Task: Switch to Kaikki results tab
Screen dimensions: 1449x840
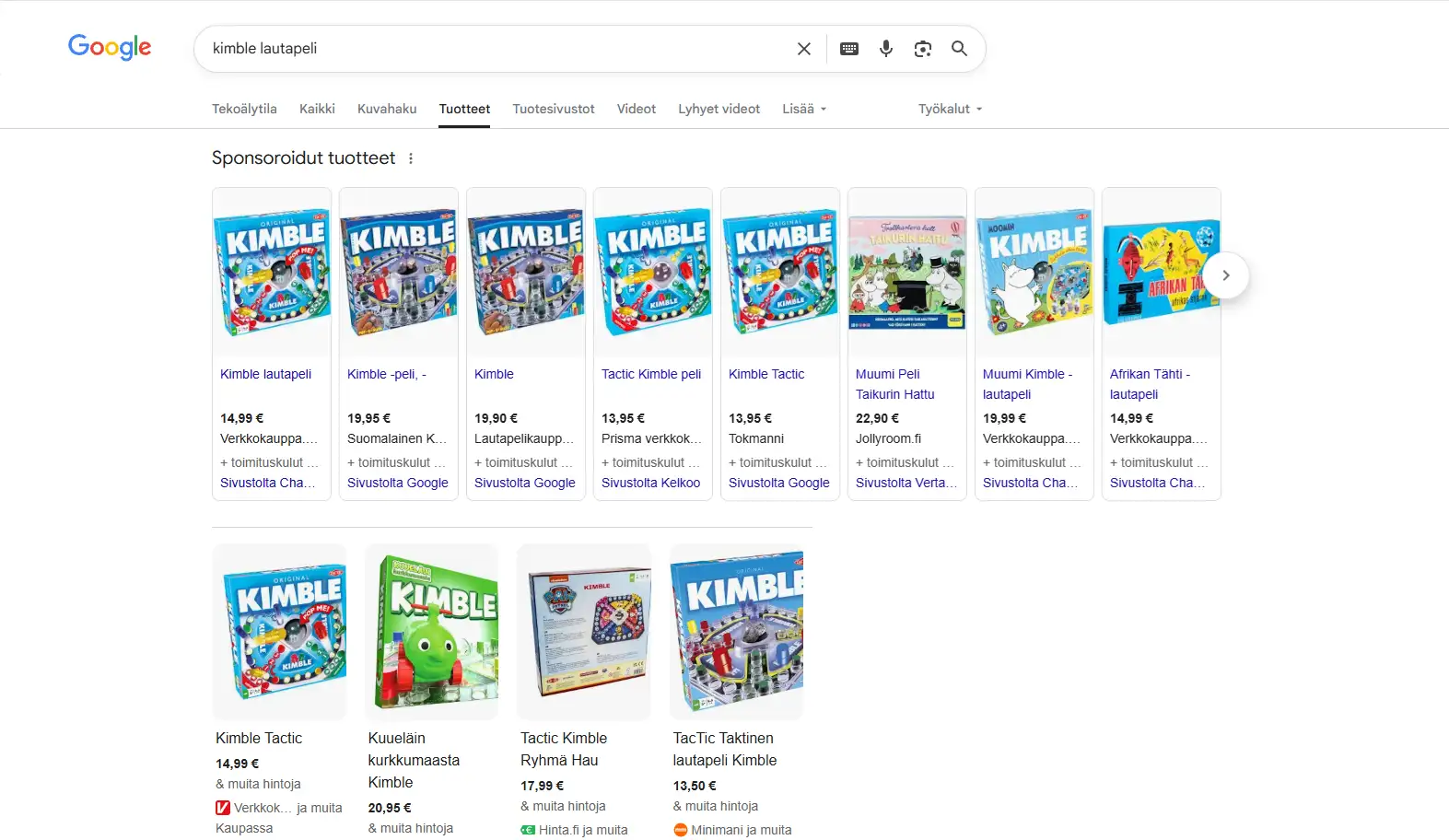Action: pyautogui.click(x=317, y=109)
